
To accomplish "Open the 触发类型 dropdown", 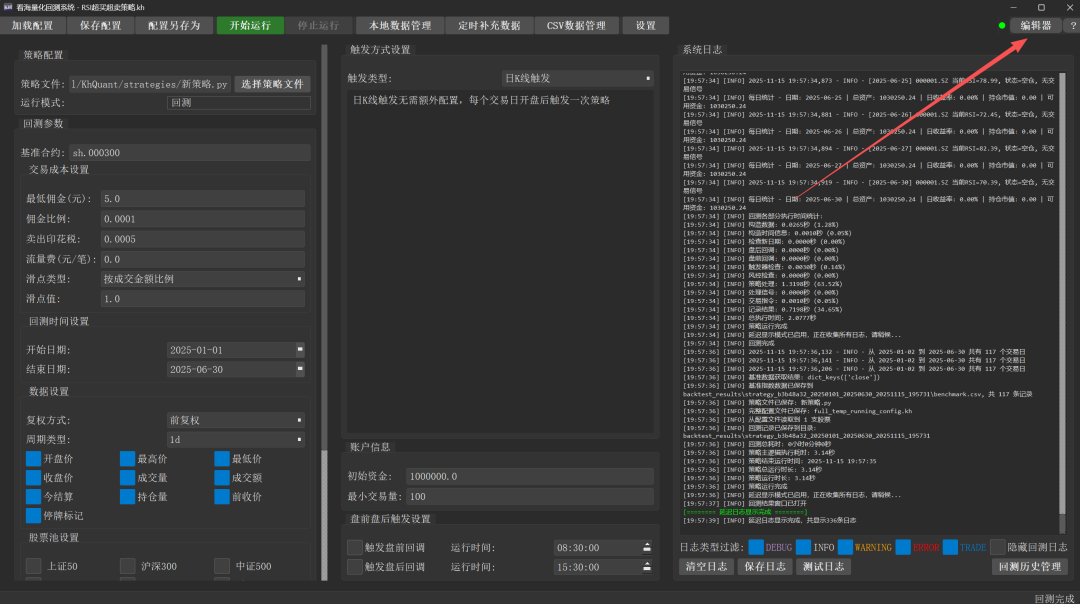I will 577,79.
